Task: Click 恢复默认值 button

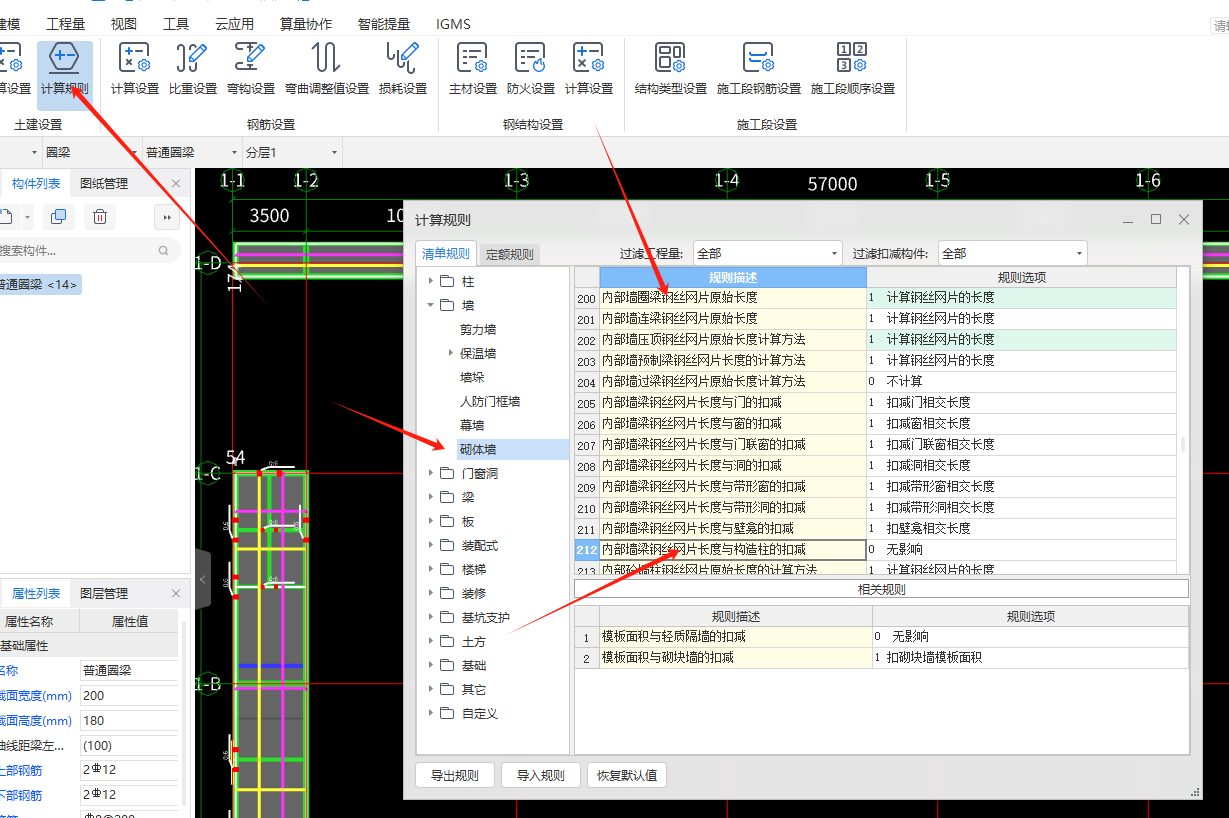Action: coord(627,775)
